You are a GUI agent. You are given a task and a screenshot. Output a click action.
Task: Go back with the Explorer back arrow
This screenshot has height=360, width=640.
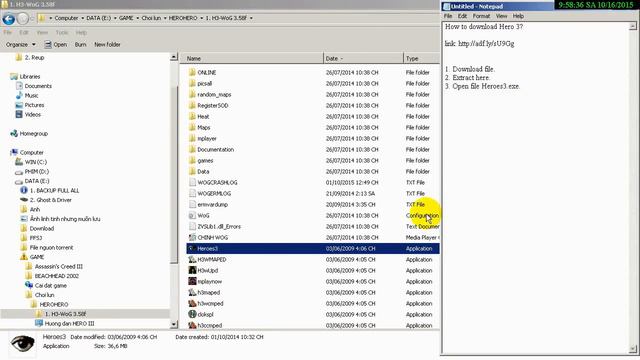pyautogui.click(x=9, y=18)
